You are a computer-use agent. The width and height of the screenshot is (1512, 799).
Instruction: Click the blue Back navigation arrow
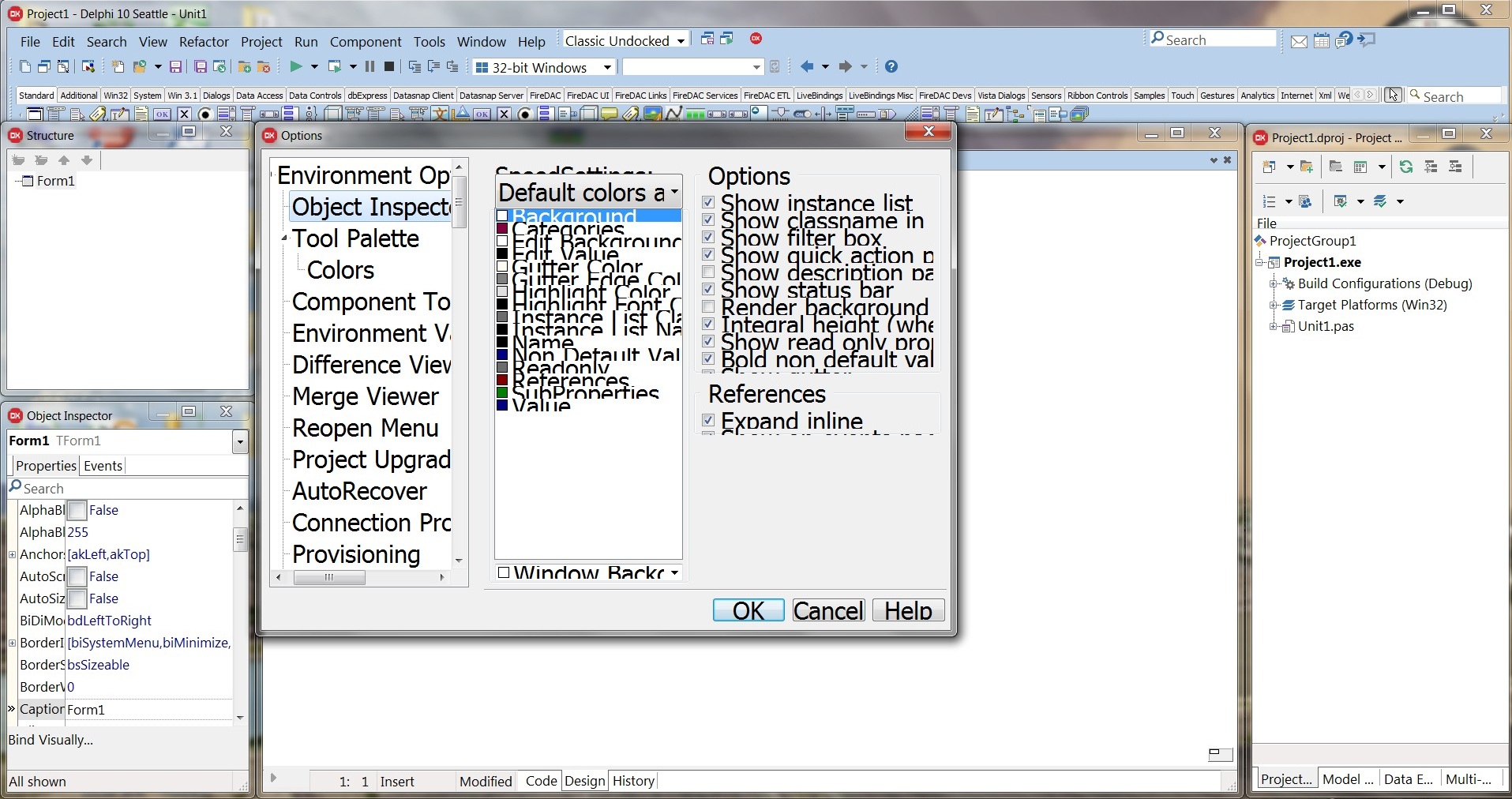point(806,67)
